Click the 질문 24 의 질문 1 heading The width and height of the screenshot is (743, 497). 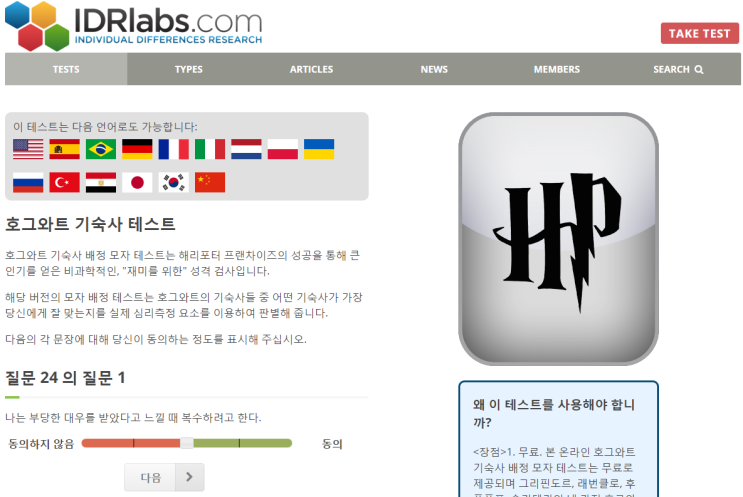65,378
